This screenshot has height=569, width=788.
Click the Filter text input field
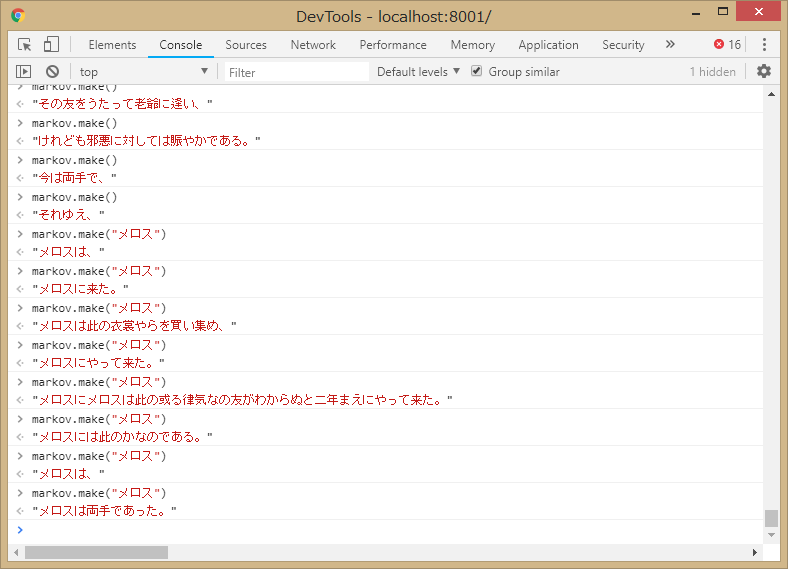click(x=295, y=72)
